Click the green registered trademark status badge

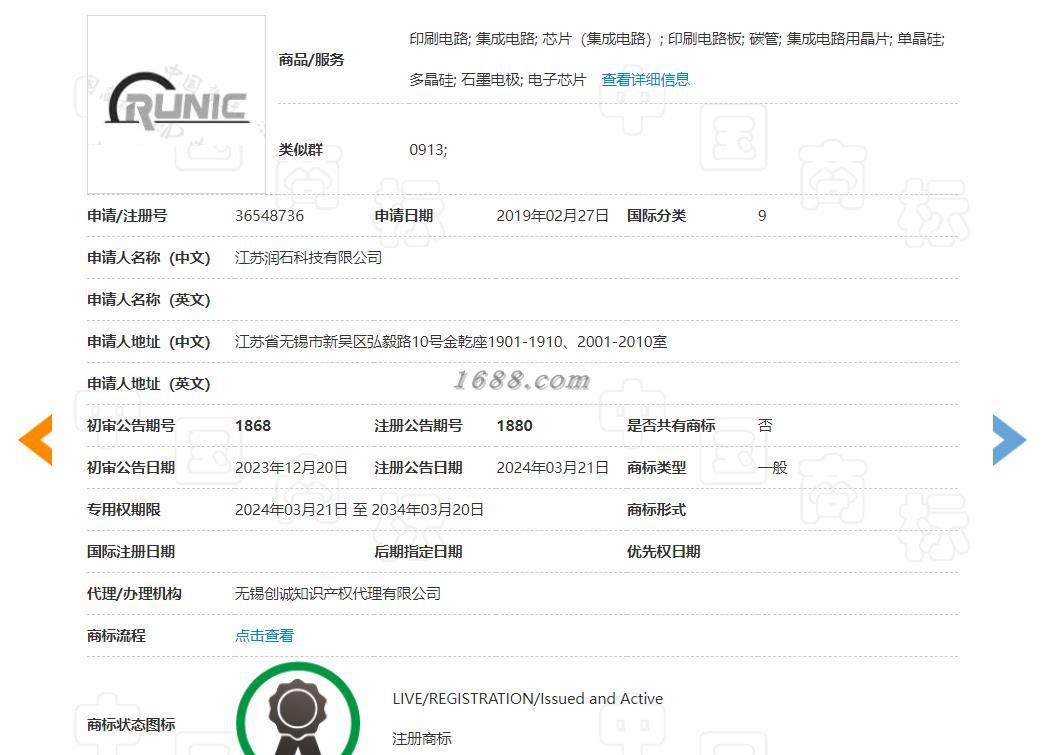coord(298,709)
